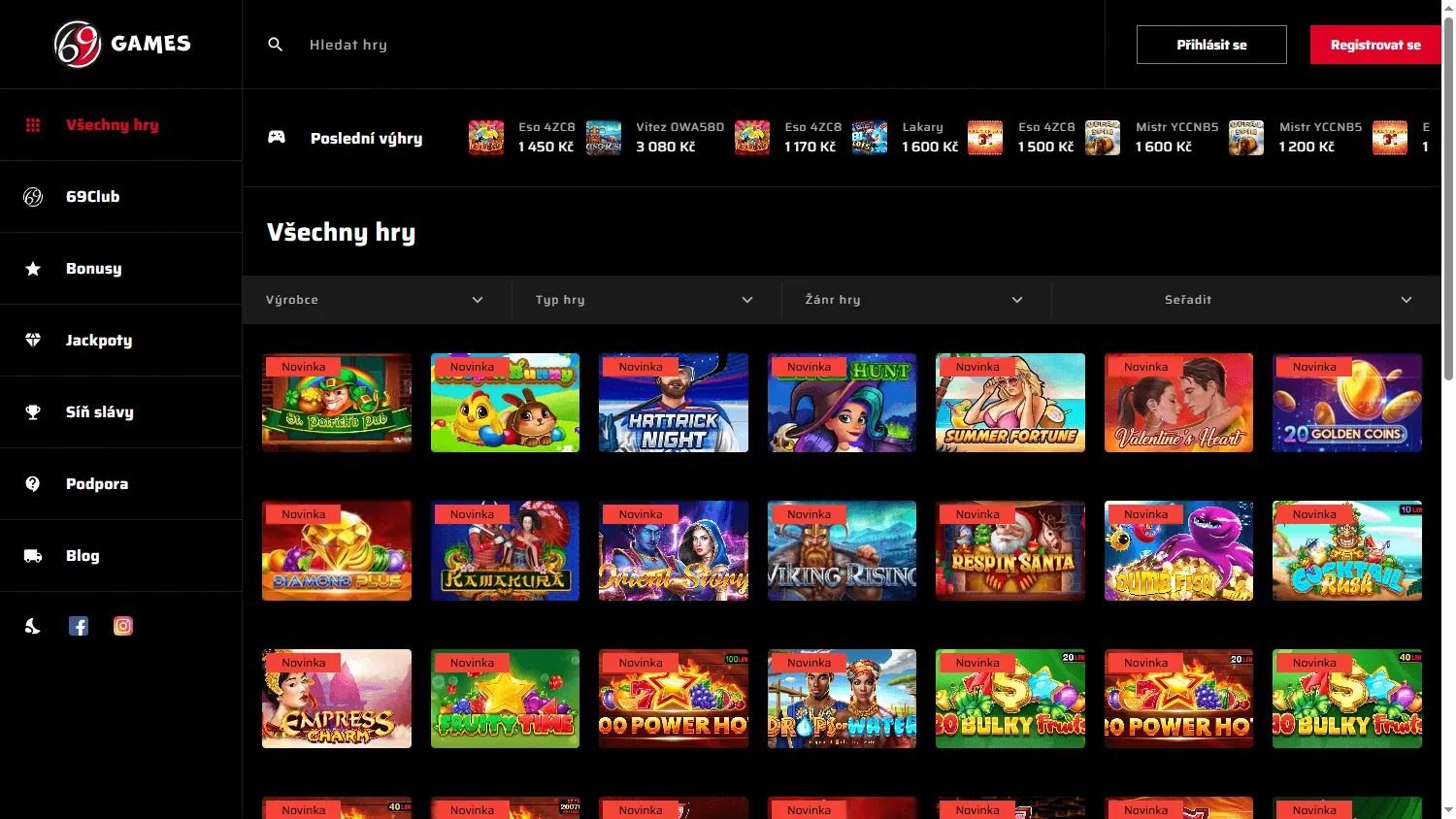Select the diamond icon next to Jackpoty
Viewport: 1456px width, 819px height.
click(x=32, y=340)
